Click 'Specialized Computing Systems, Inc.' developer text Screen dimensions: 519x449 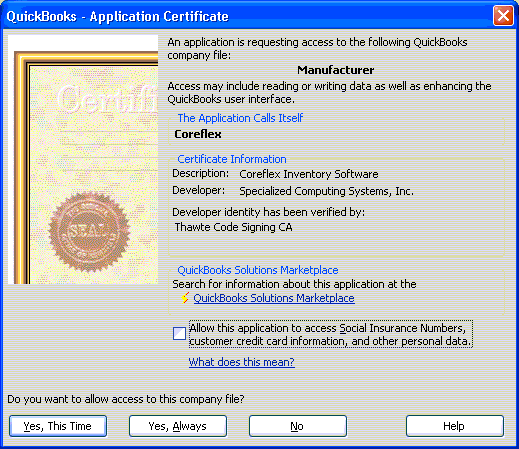pyautogui.click(x=326, y=191)
